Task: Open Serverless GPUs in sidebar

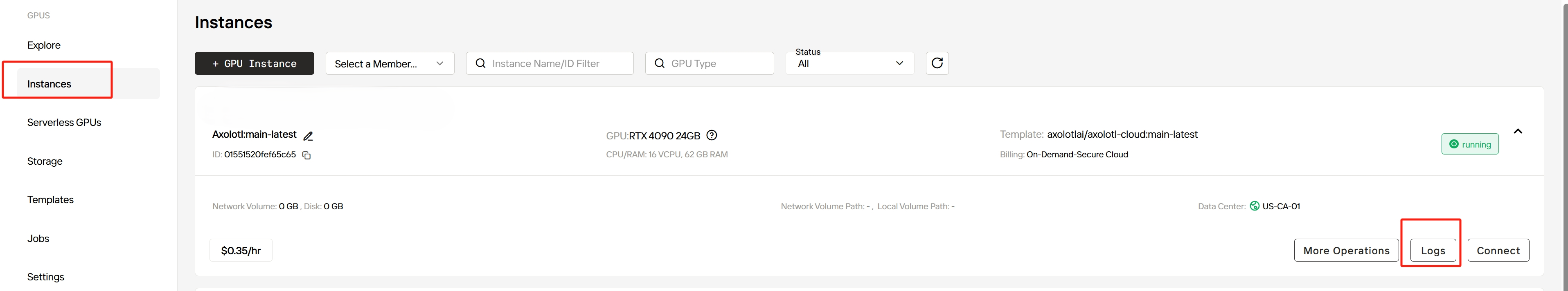Action: click(64, 122)
